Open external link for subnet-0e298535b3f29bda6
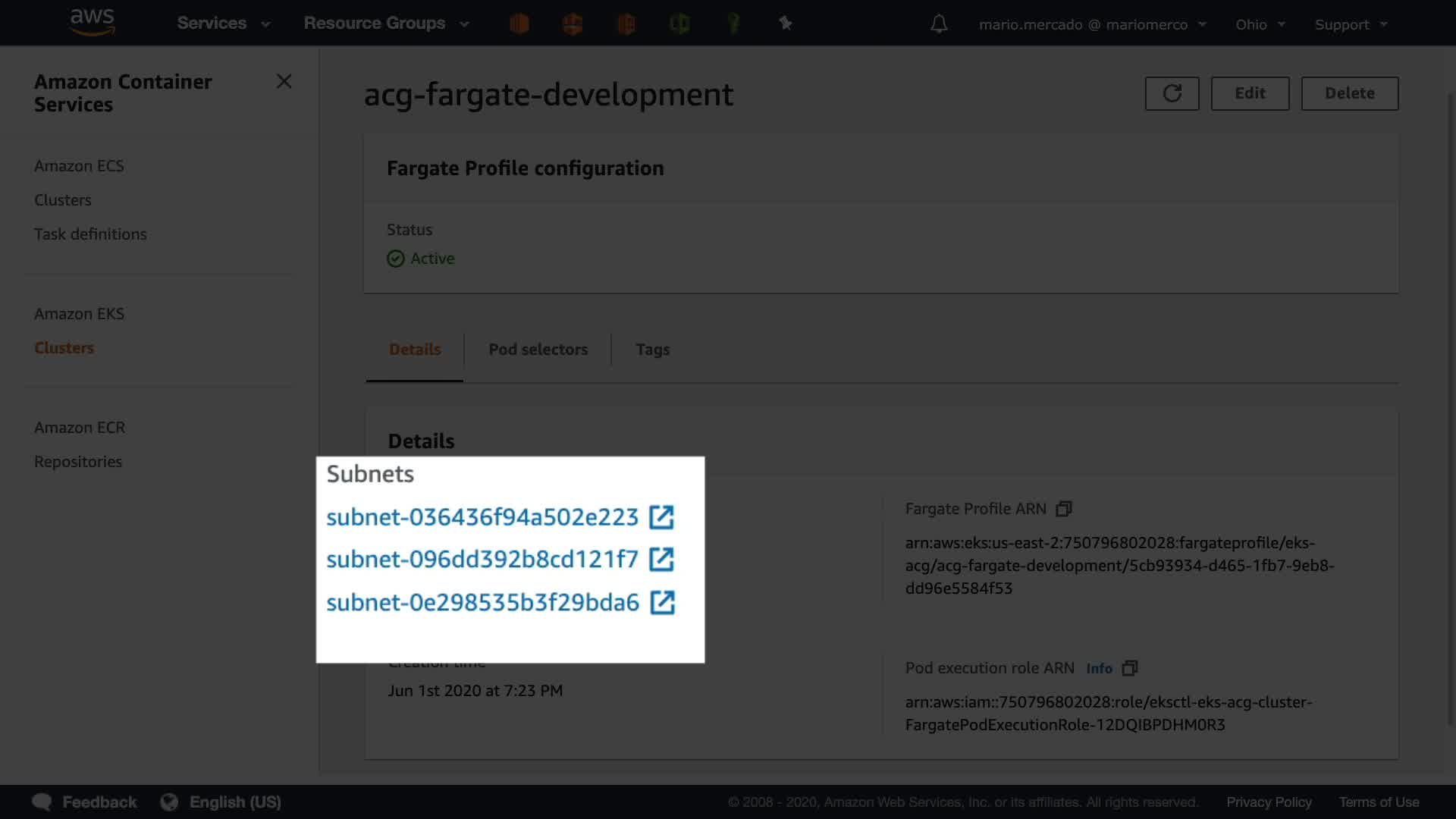 tap(662, 603)
